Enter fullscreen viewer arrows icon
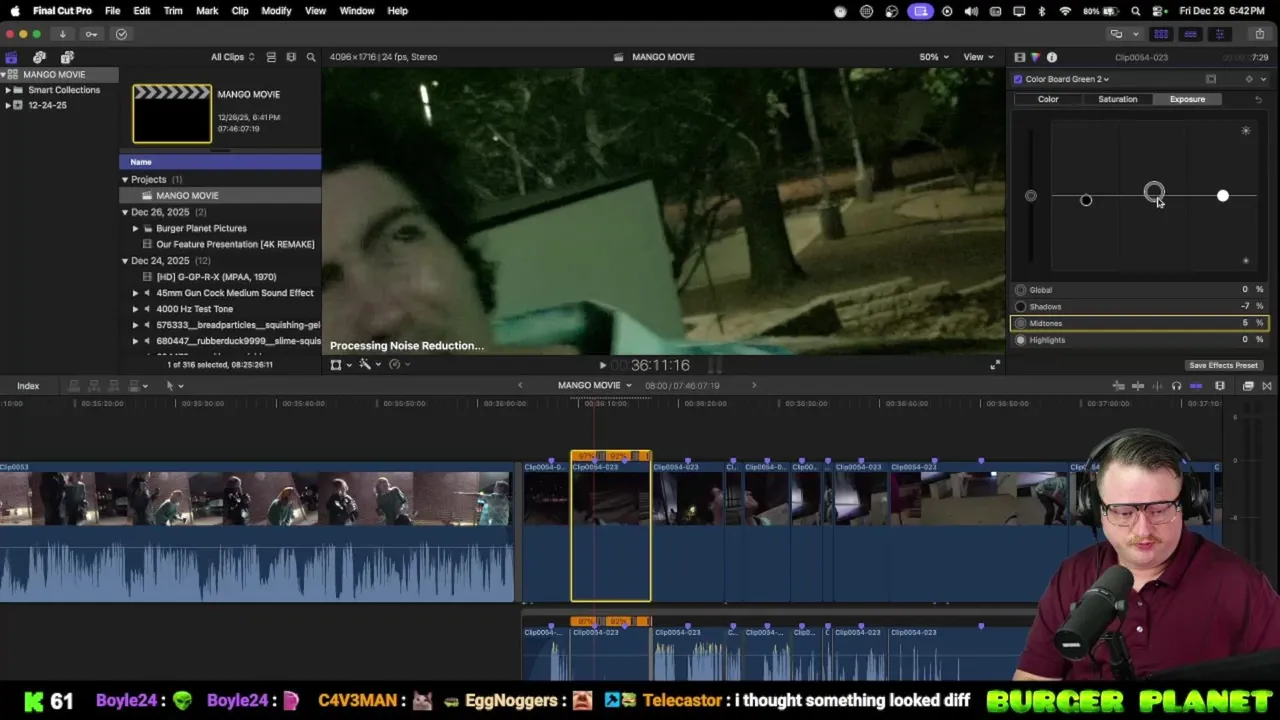Screen dimensions: 1280x720 [995, 365]
